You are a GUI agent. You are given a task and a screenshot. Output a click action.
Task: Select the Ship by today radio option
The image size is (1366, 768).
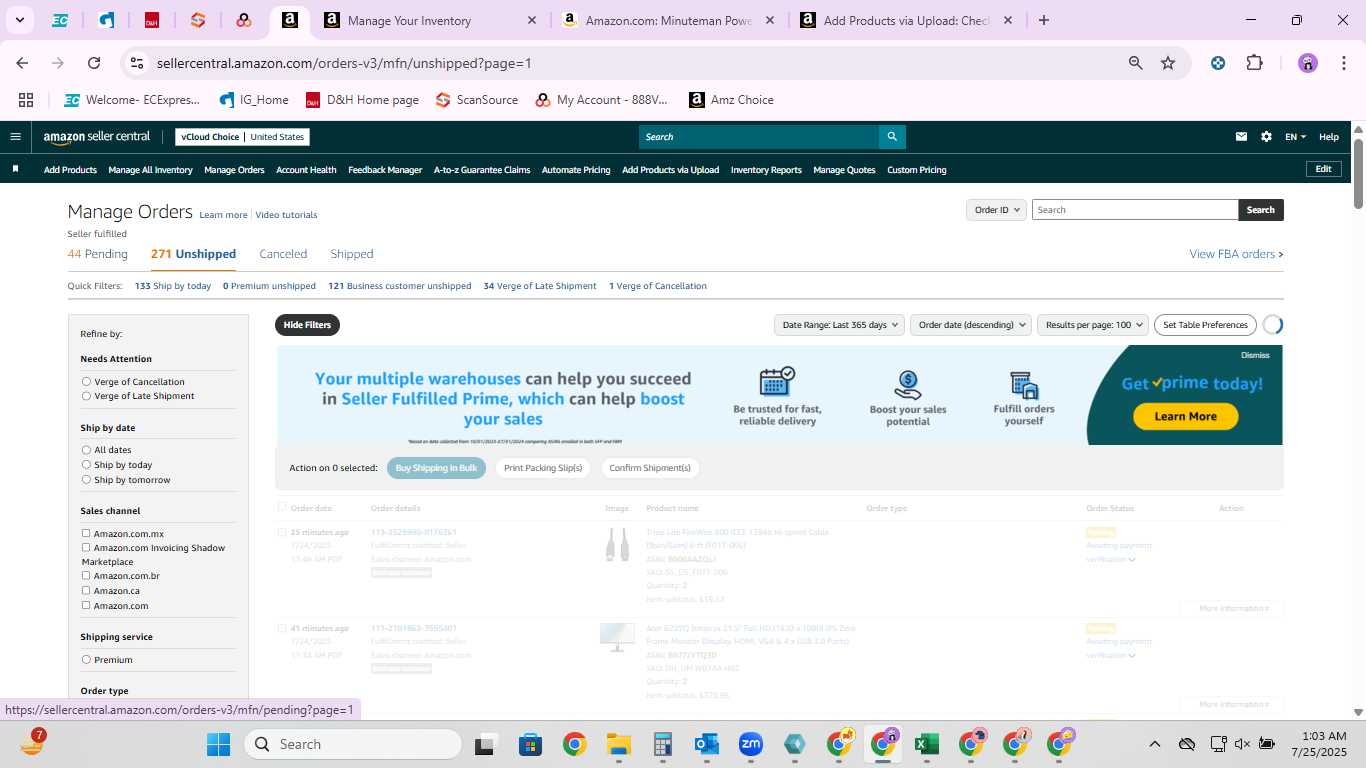86,465
